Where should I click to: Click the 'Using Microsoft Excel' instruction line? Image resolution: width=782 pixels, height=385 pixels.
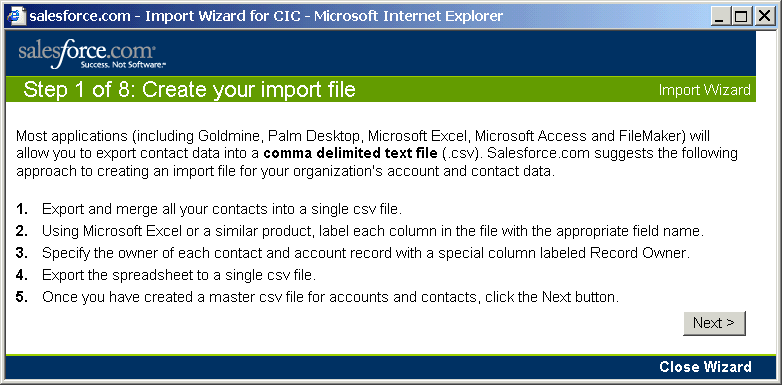point(373,231)
